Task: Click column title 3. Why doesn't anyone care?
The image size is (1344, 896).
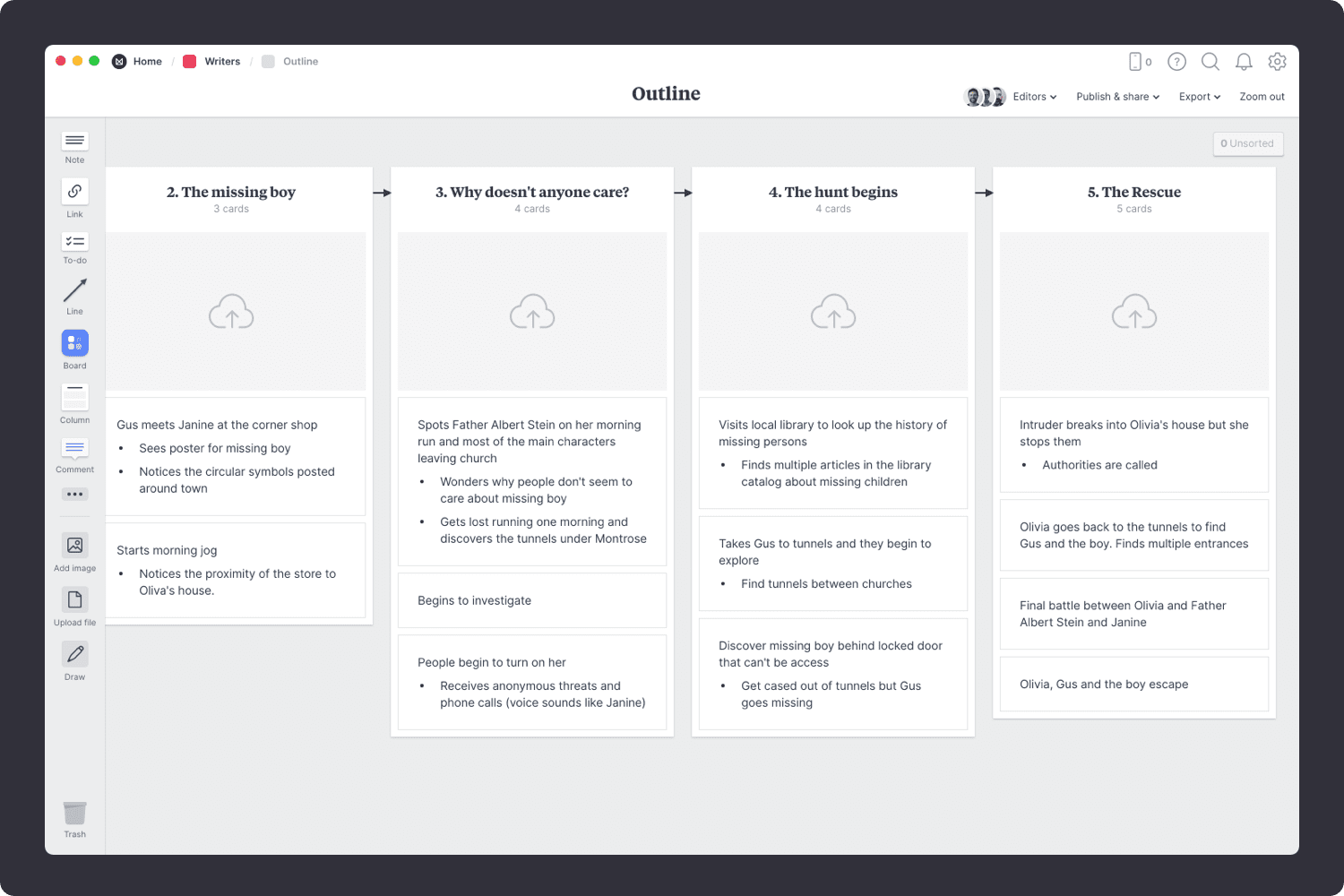Action: 532,192
